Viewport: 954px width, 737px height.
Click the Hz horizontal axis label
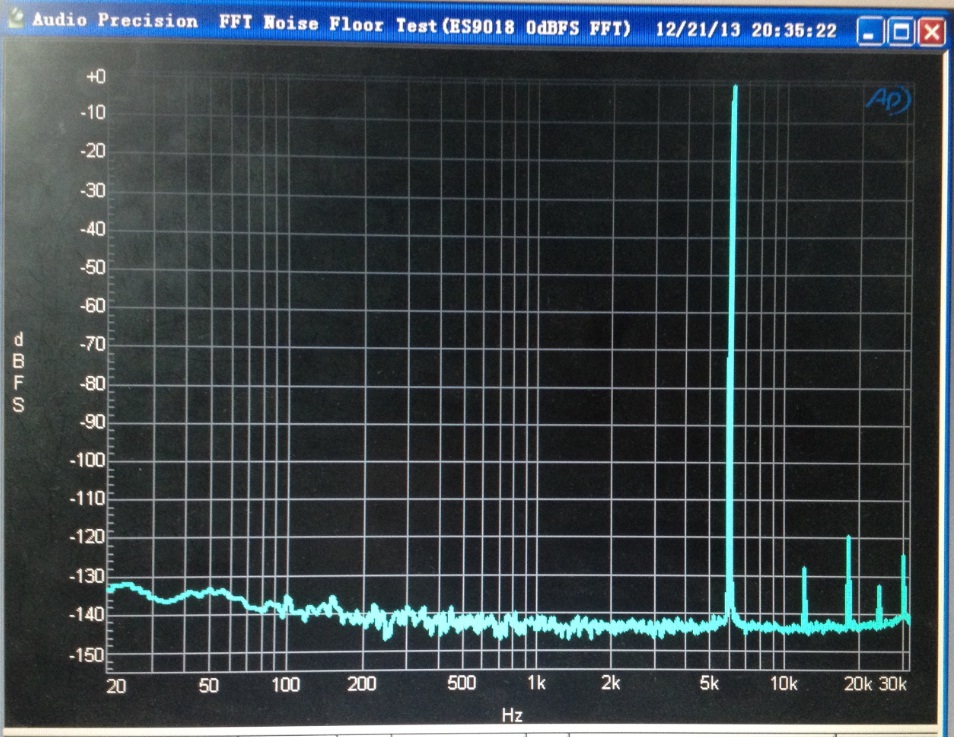pyautogui.click(x=512, y=715)
